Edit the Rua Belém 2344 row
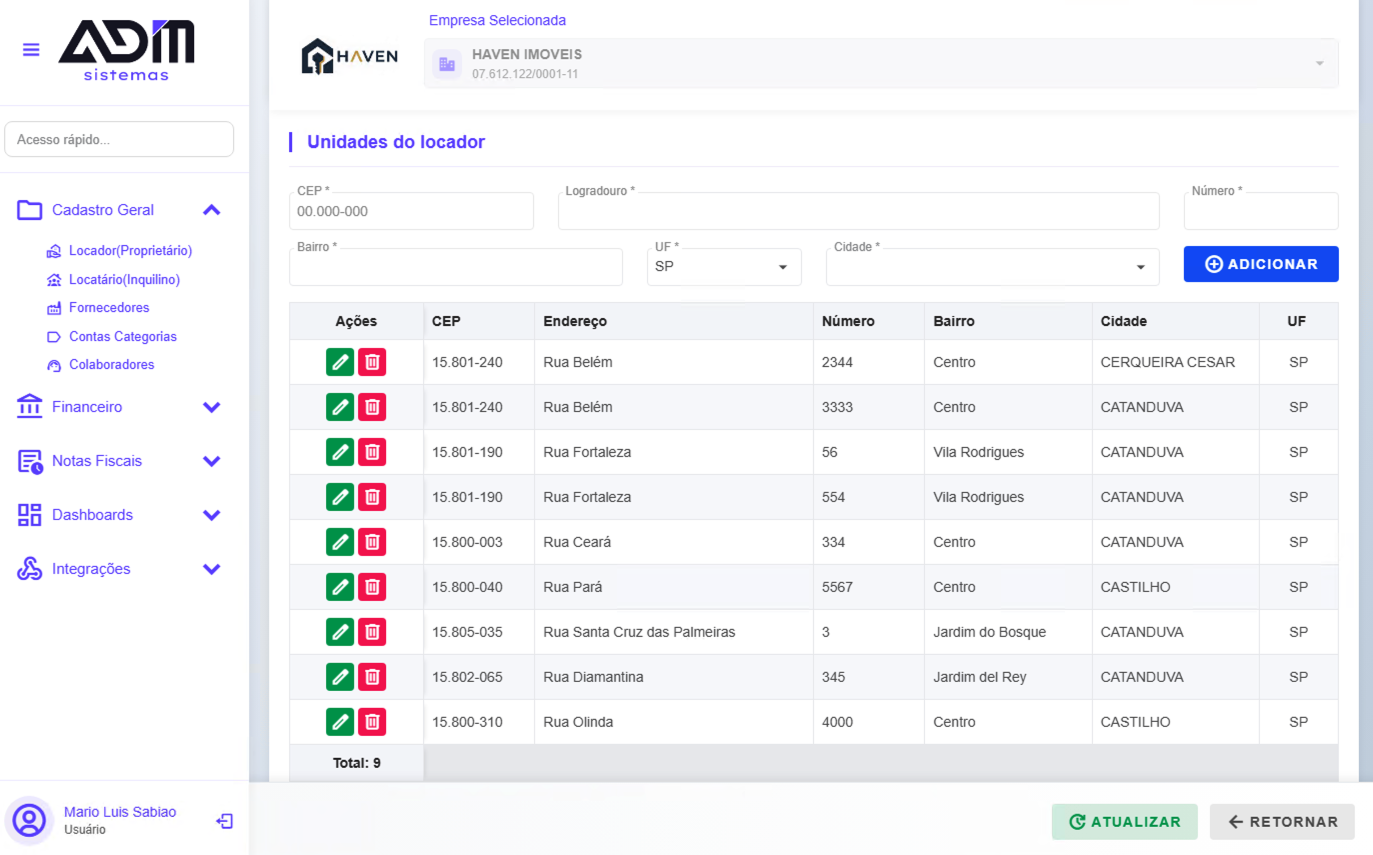1373x855 pixels. 340,362
